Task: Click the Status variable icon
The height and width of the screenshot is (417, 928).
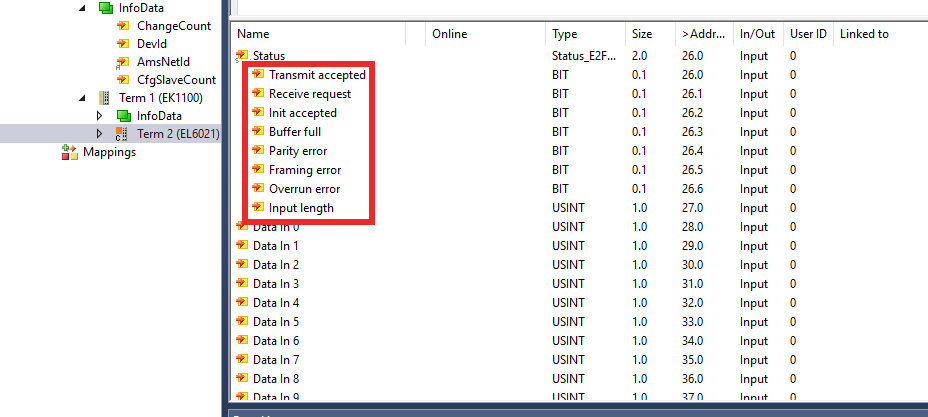Action: (x=242, y=56)
